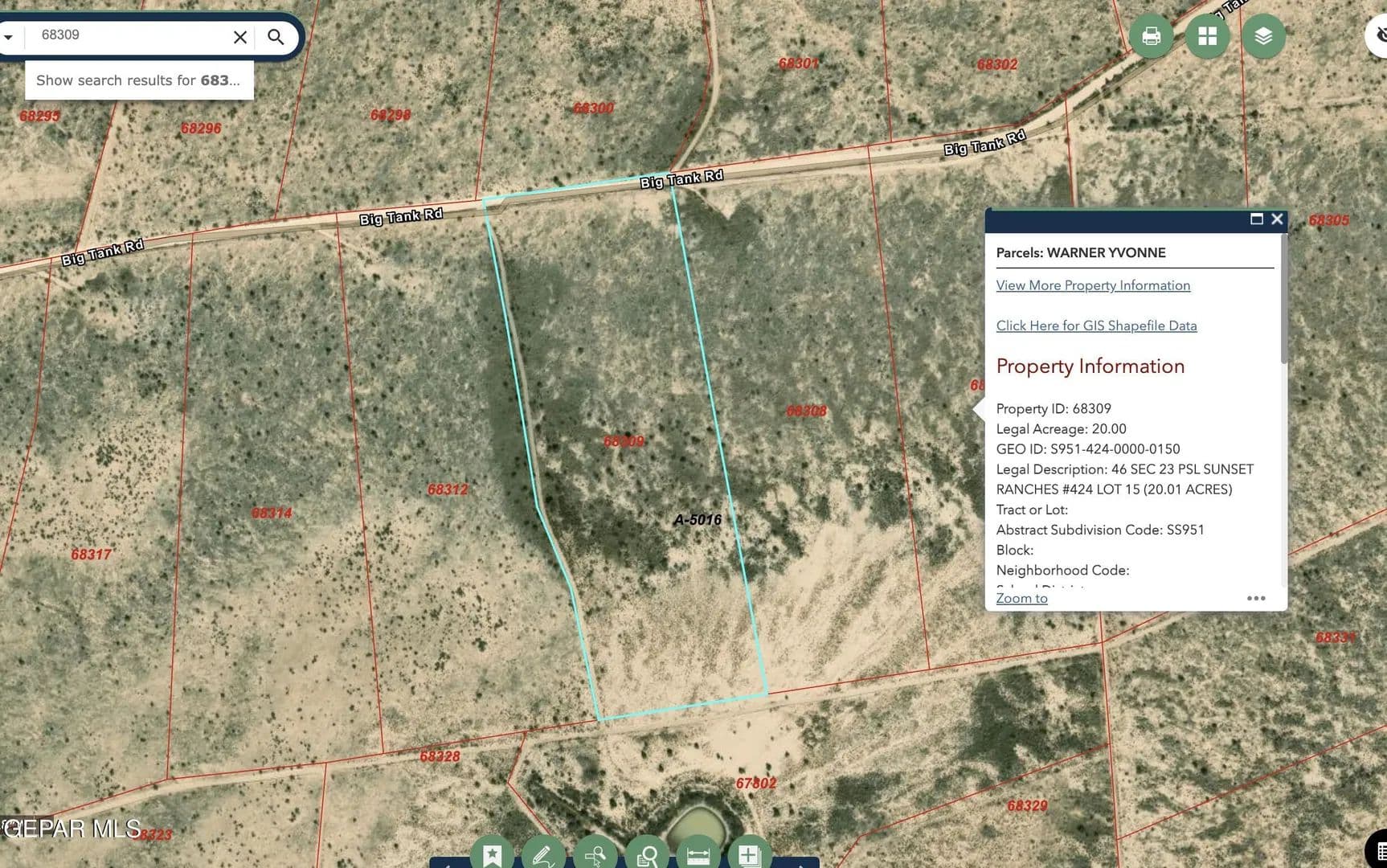Expand the search source dropdown arrow
Viewport: 1387px width, 868px height.
(8, 37)
